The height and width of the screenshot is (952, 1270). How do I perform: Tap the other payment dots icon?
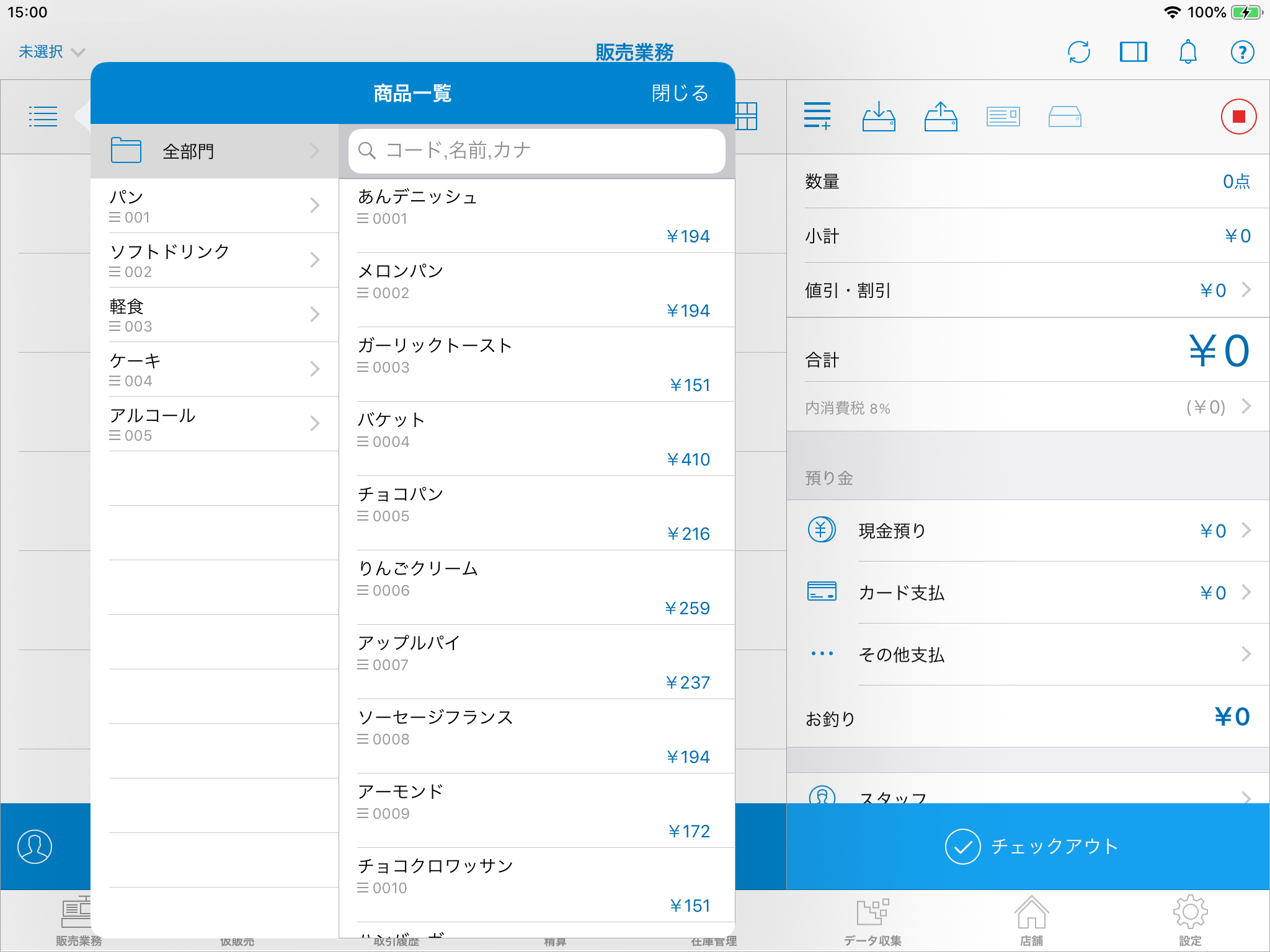tap(822, 653)
